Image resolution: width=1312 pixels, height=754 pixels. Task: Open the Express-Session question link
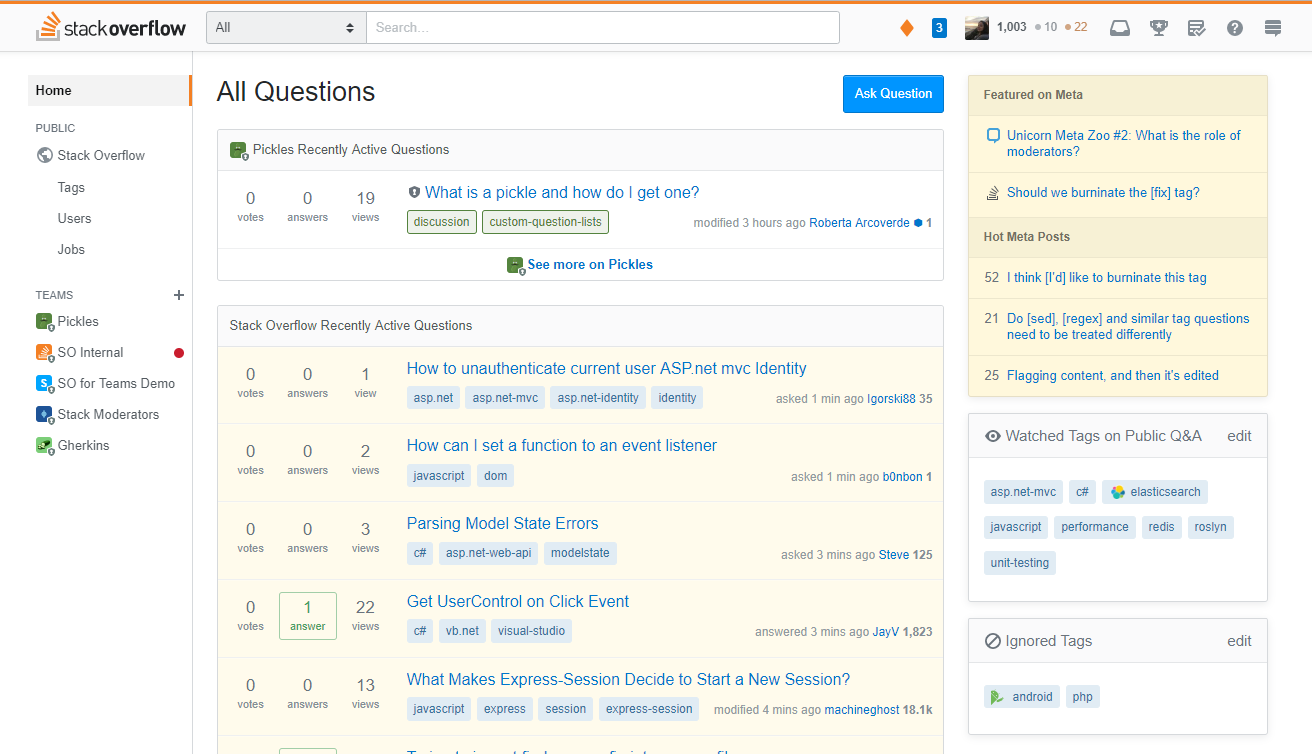(x=628, y=680)
